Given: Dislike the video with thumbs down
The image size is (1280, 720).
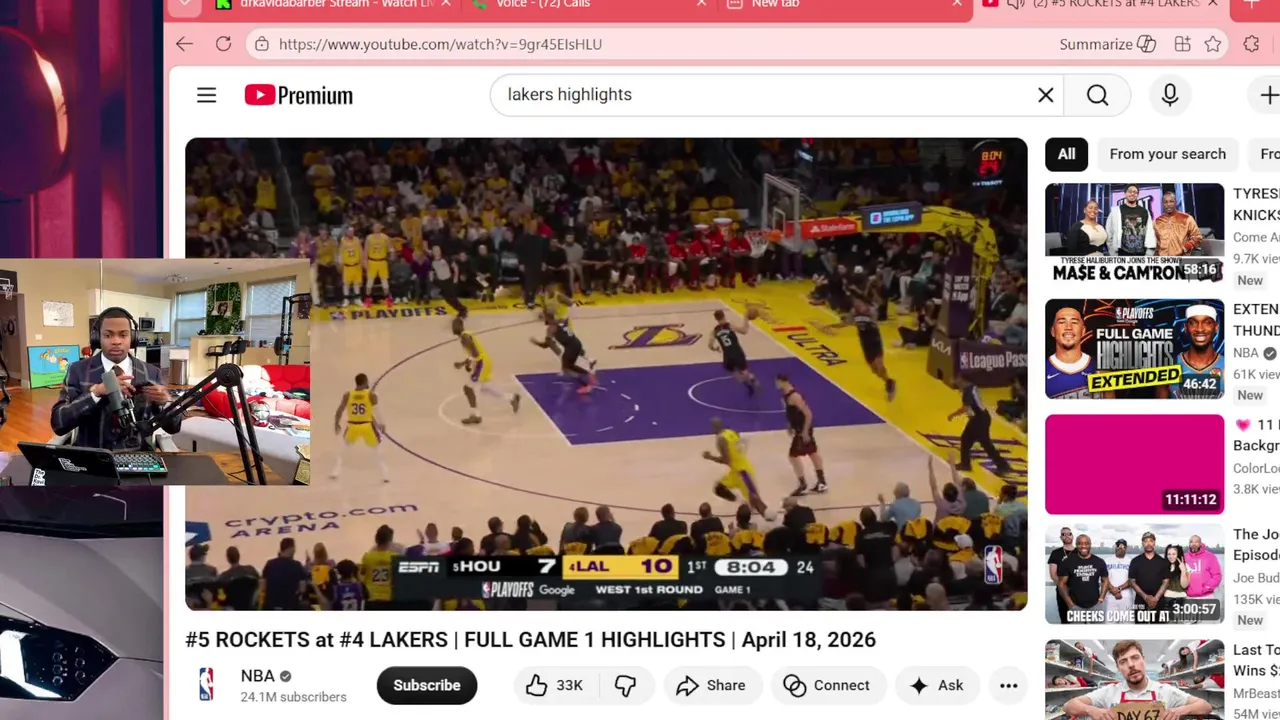Looking at the screenshot, I should 625,685.
